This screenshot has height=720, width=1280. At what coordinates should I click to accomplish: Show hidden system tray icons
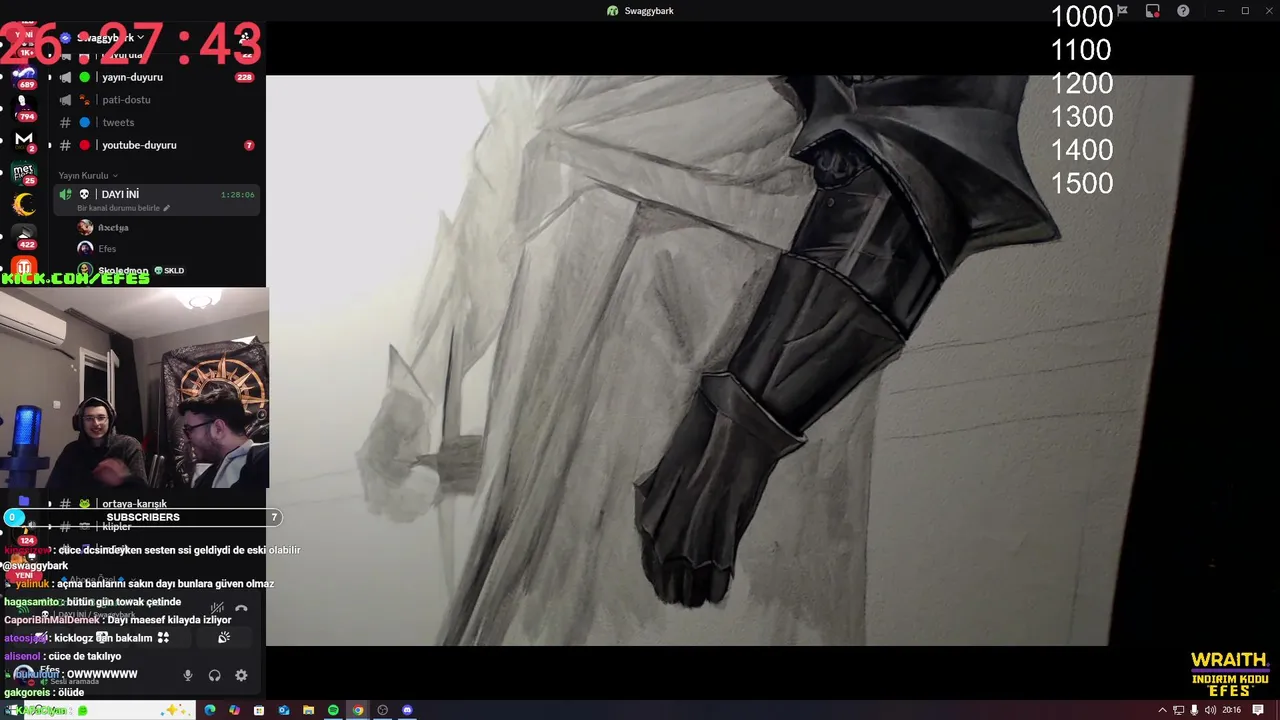1162,710
